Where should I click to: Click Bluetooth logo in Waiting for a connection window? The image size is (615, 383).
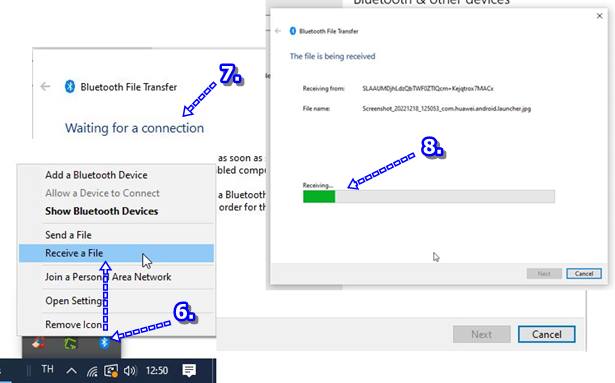[70, 86]
